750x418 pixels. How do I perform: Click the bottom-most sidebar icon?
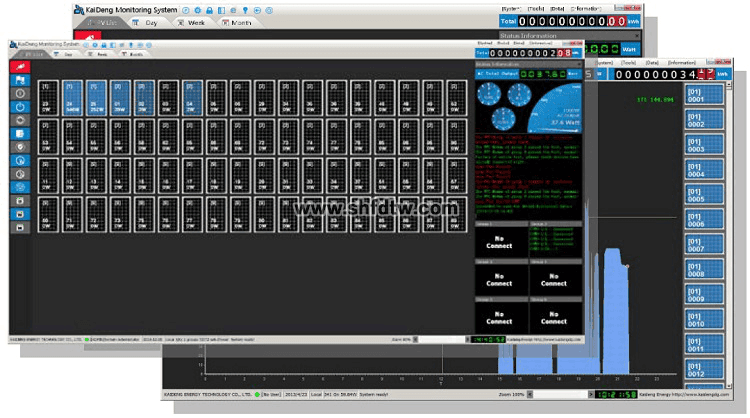click(19, 227)
